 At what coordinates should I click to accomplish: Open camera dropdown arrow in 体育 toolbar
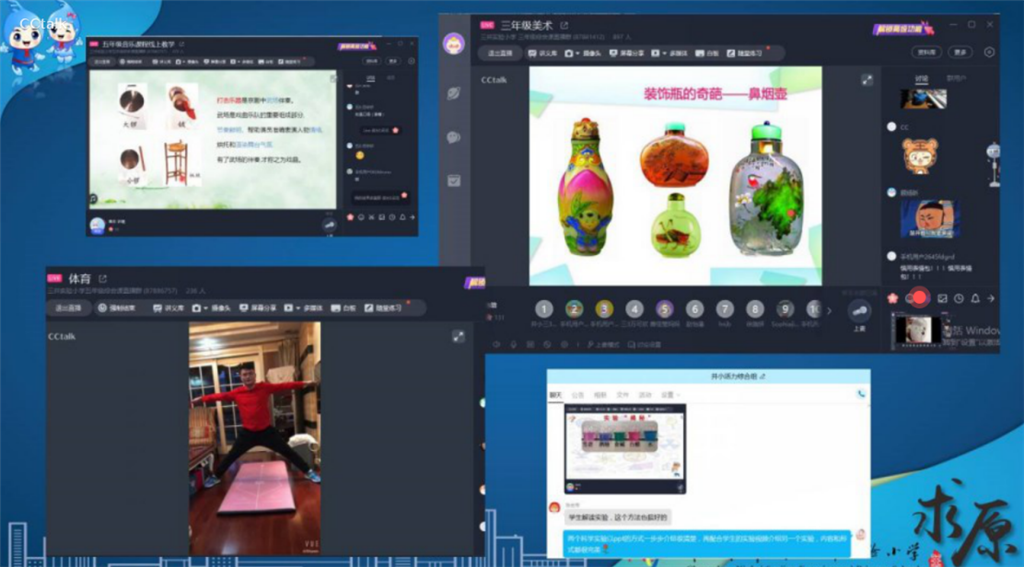tap(205, 308)
